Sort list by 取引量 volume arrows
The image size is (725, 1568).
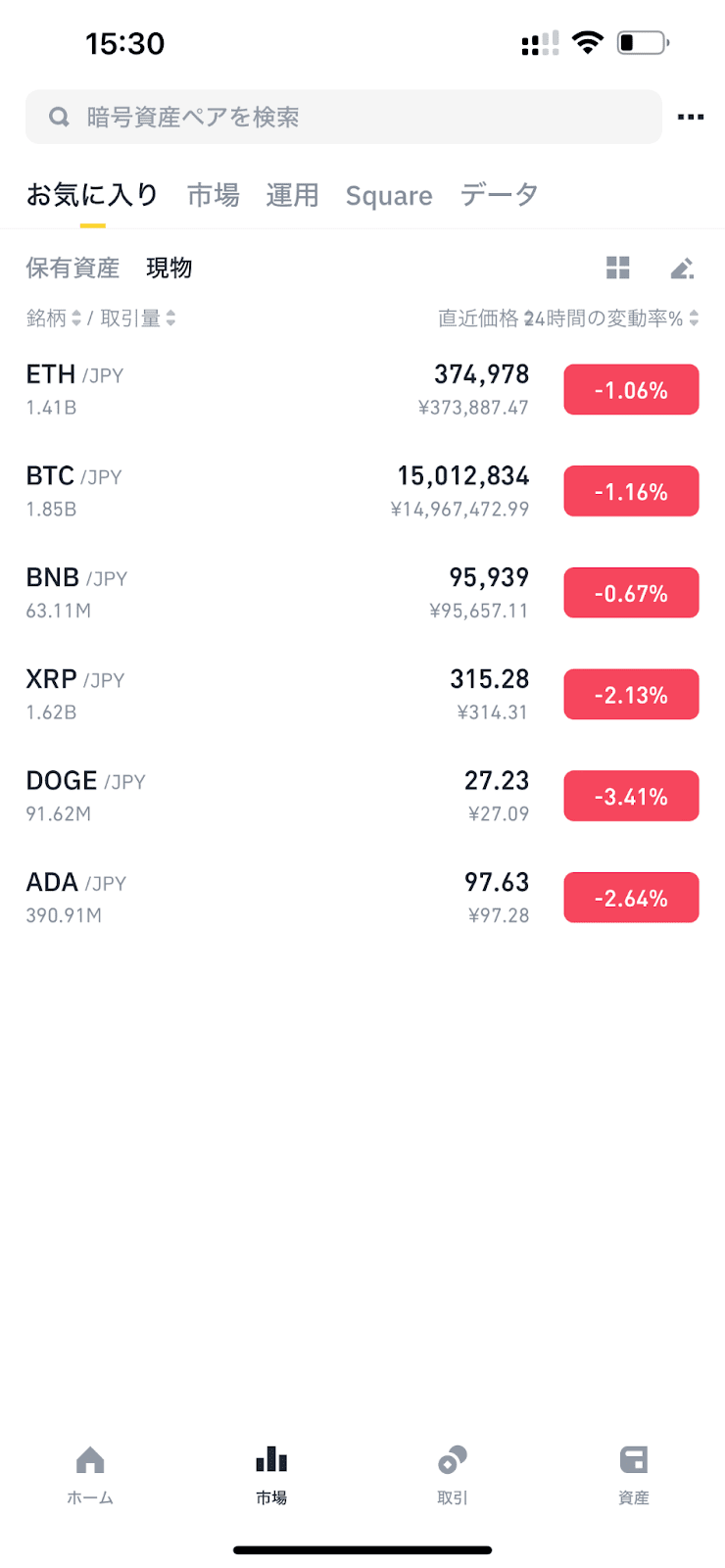click(170, 318)
